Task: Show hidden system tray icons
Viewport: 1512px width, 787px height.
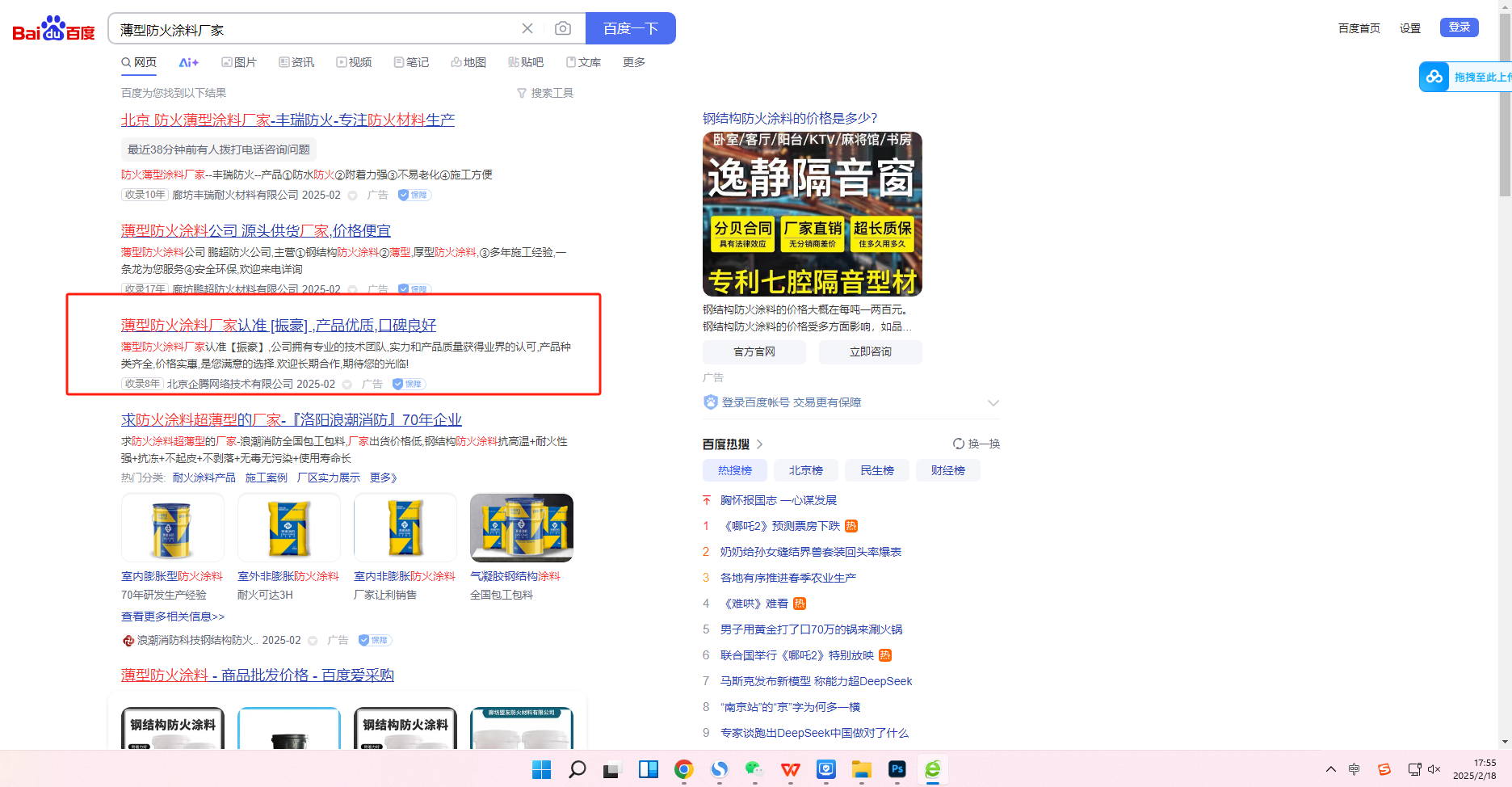Action: pyautogui.click(x=1331, y=769)
